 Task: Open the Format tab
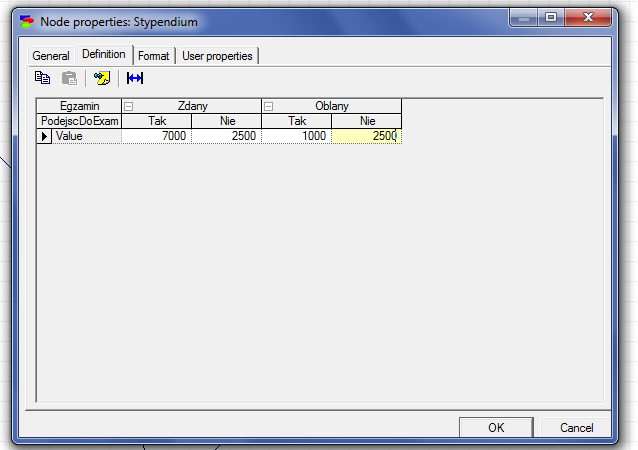pyautogui.click(x=153, y=56)
